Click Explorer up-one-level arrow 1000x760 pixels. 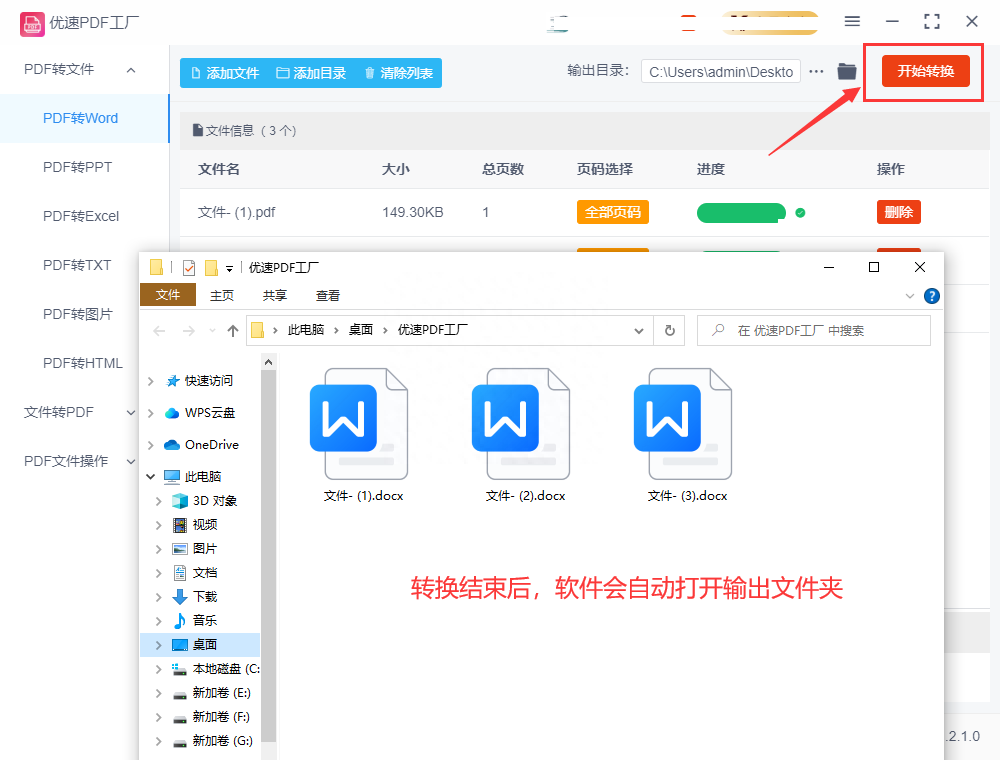point(233,330)
